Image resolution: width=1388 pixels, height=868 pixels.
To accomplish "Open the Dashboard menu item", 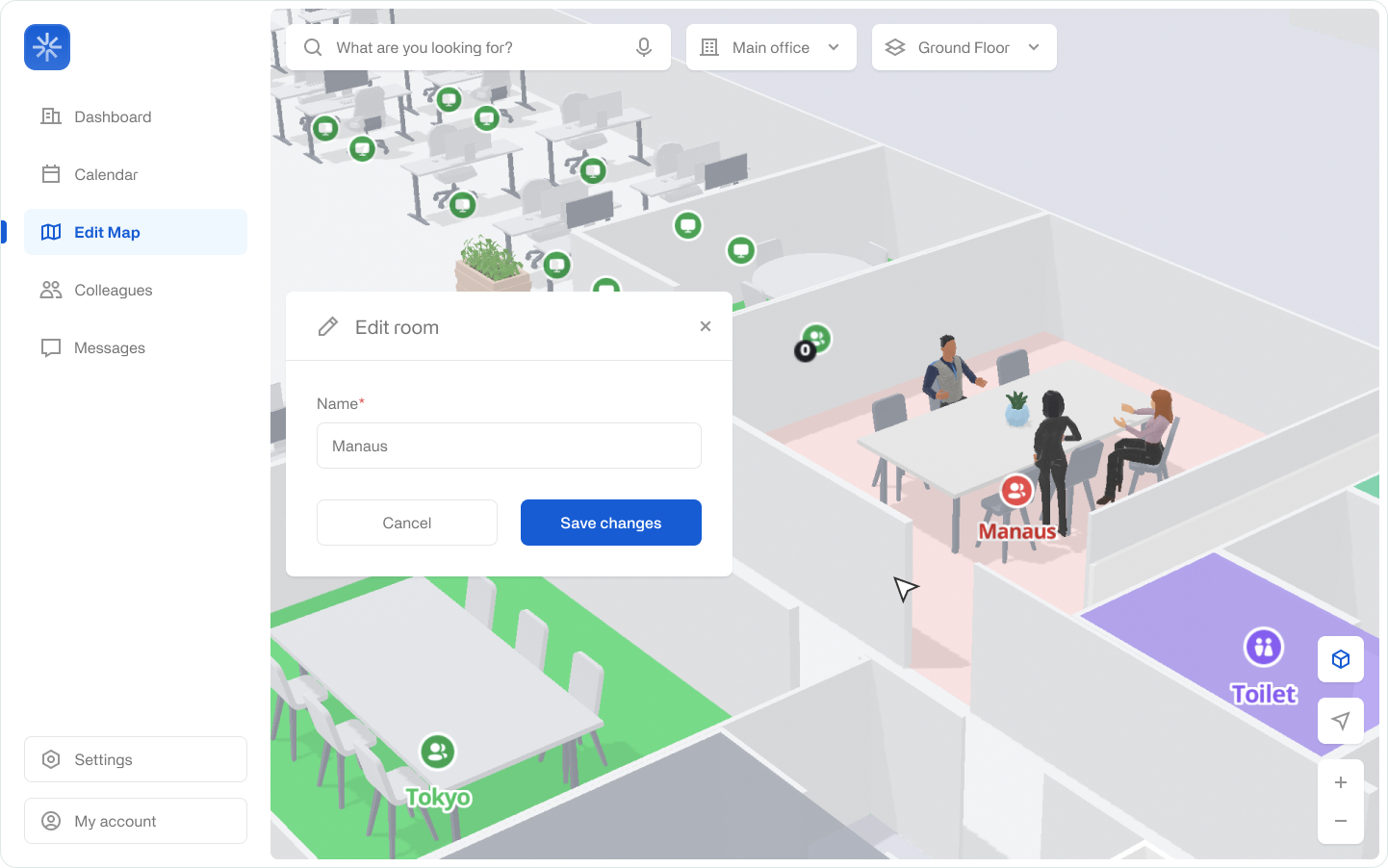I will pyautogui.click(x=113, y=116).
